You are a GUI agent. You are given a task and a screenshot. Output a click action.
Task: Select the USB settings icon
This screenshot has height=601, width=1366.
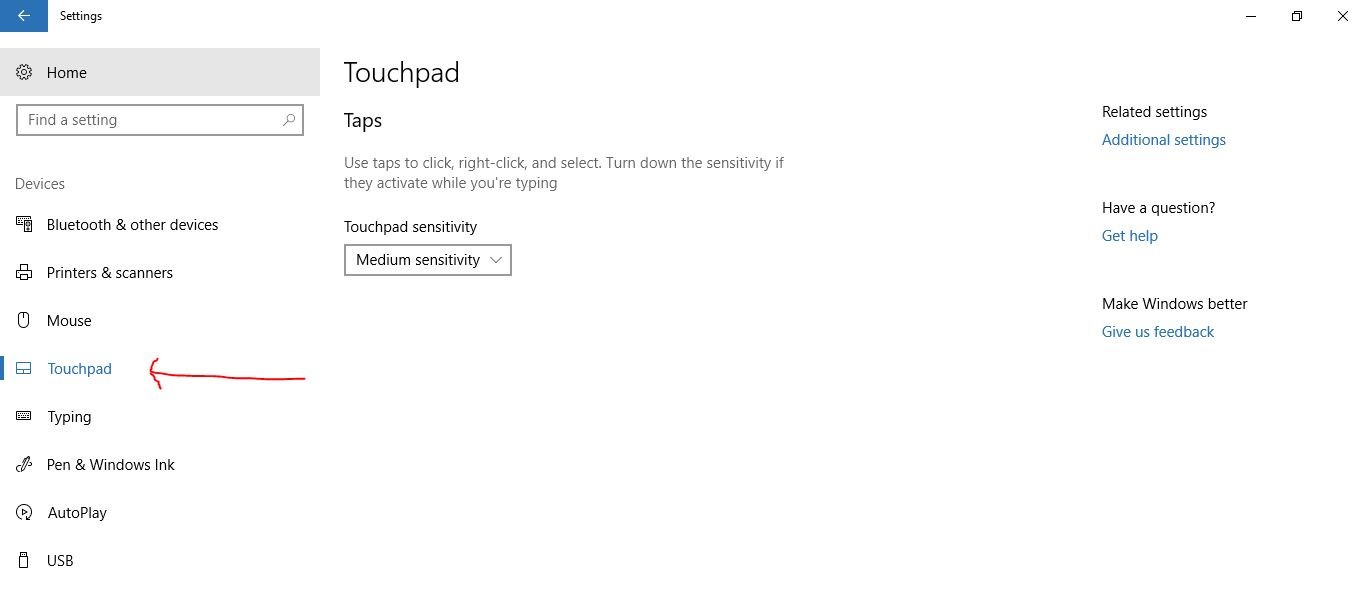24,560
